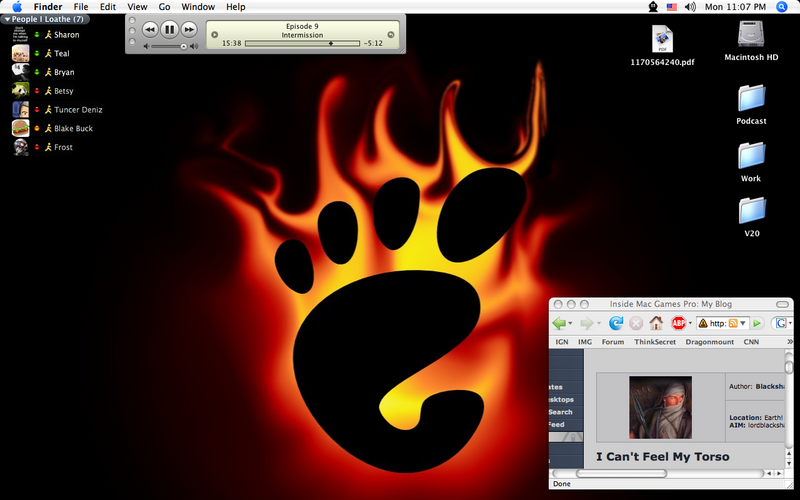Image resolution: width=800 pixels, height=500 pixels.
Task: Select buddy Betsy in the list
Action: (x=64, y=91)
